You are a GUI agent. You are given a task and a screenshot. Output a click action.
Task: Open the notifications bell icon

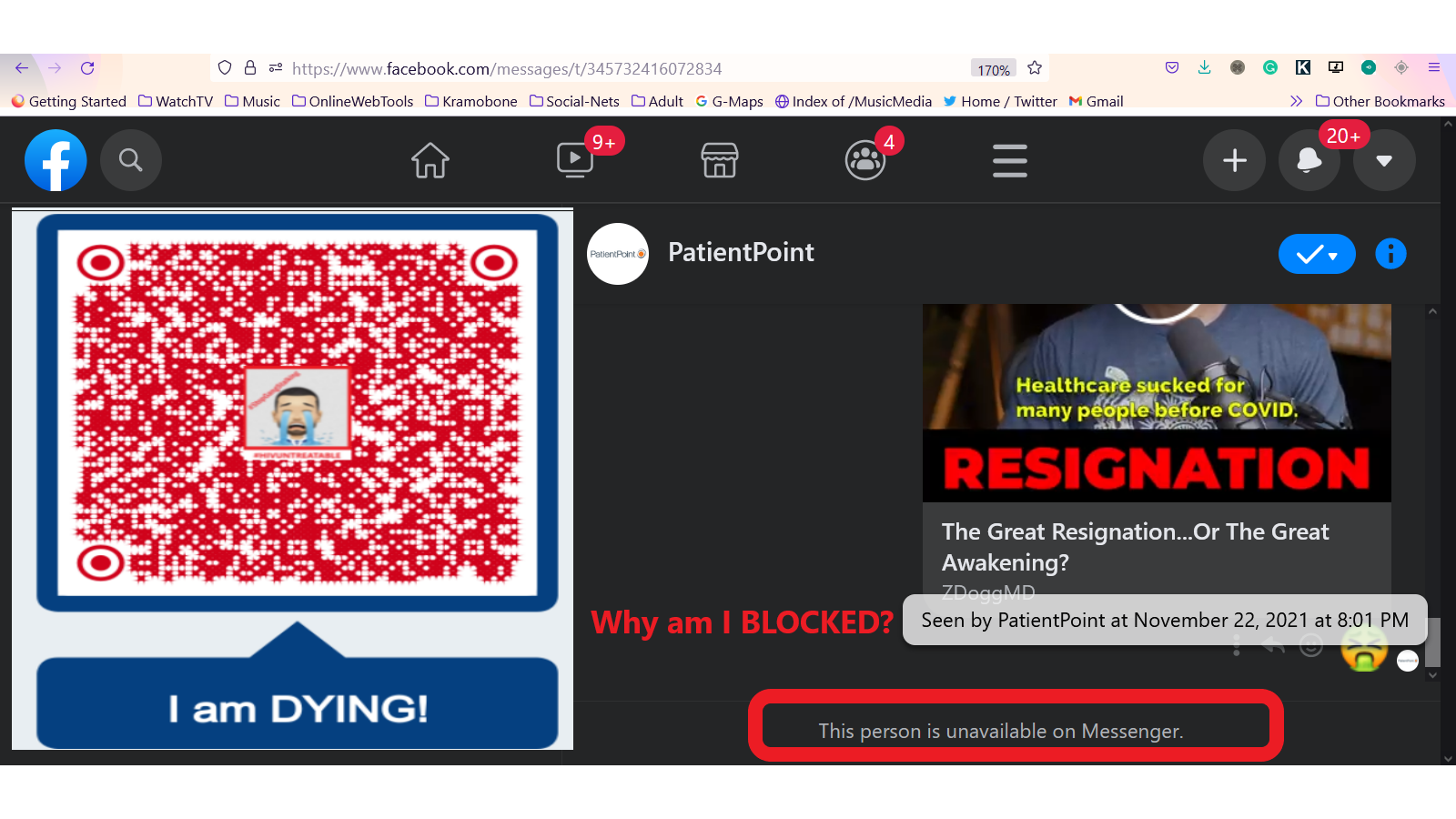pyautogui.click(x=1309, y=160)
